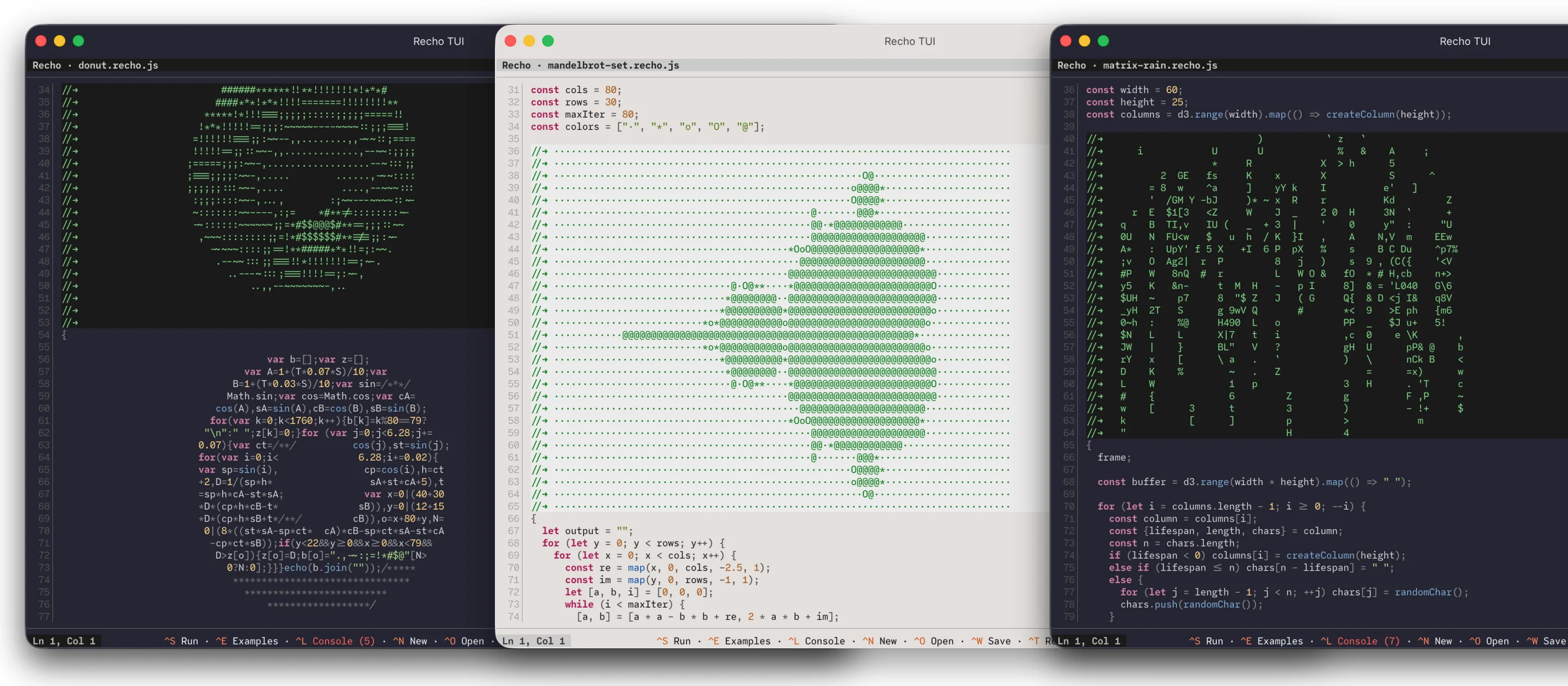
Task: Maximize the mandelbrot-set window with green button
Action: (x=548, y=41)
